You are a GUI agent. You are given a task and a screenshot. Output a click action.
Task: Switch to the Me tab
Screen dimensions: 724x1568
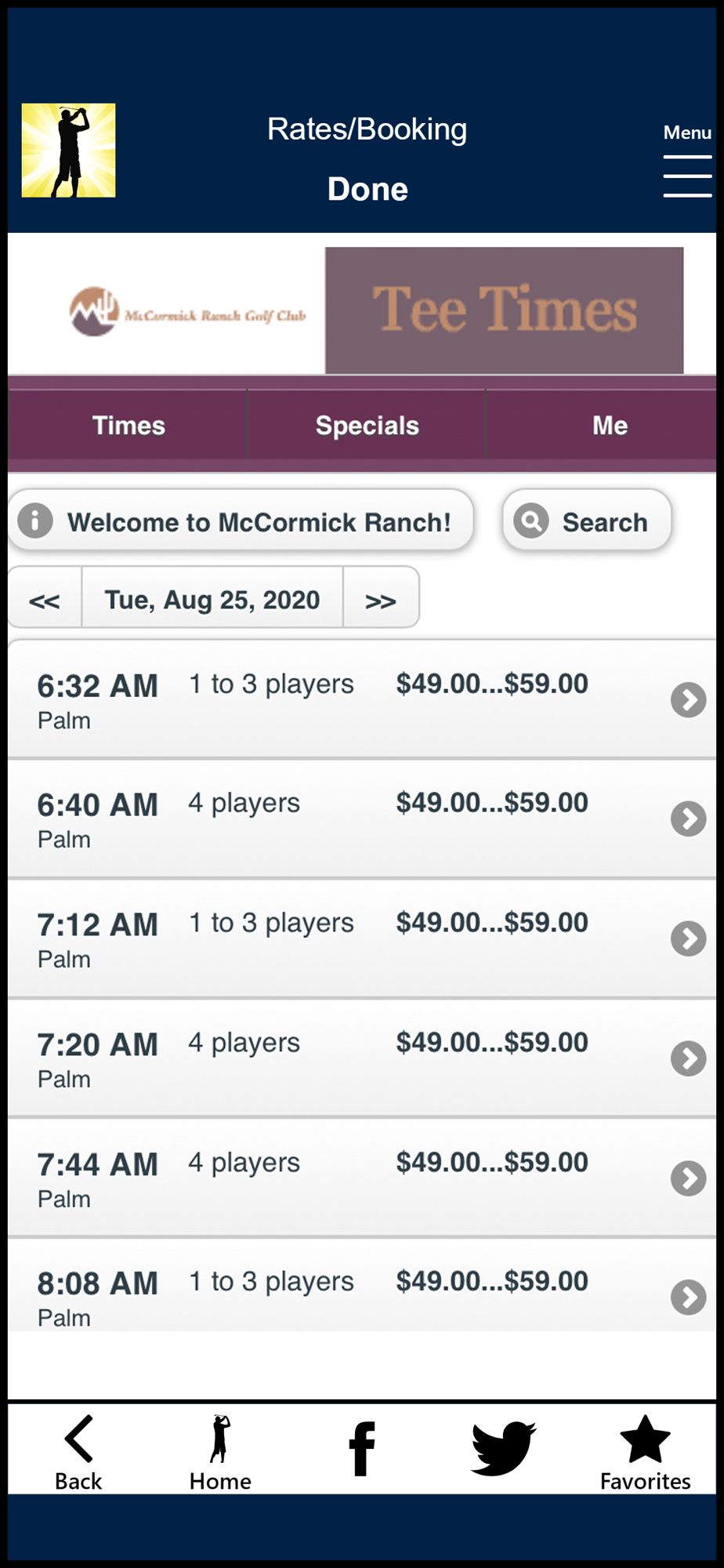pyautogui.click(x=610, y=425)
